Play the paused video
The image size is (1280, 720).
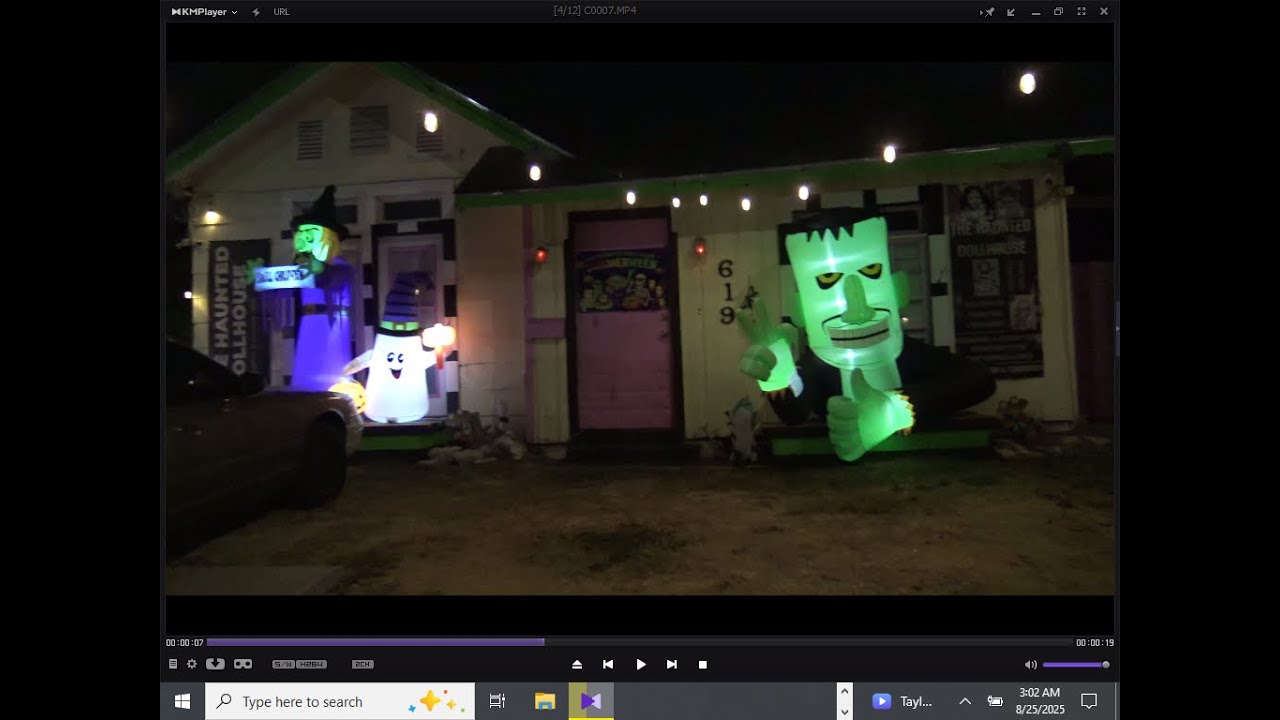641,664
